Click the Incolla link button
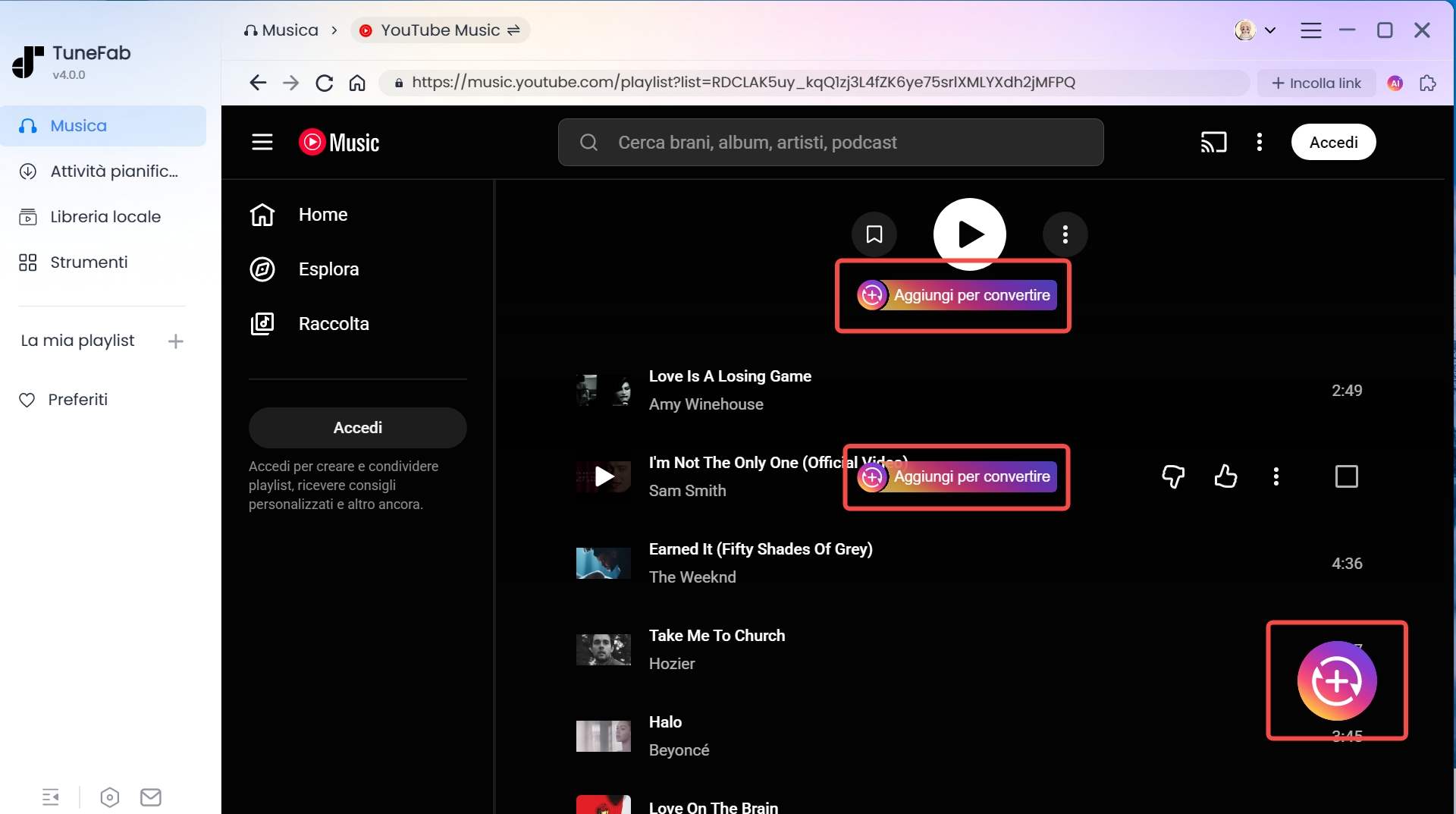 coord(1316,83)
